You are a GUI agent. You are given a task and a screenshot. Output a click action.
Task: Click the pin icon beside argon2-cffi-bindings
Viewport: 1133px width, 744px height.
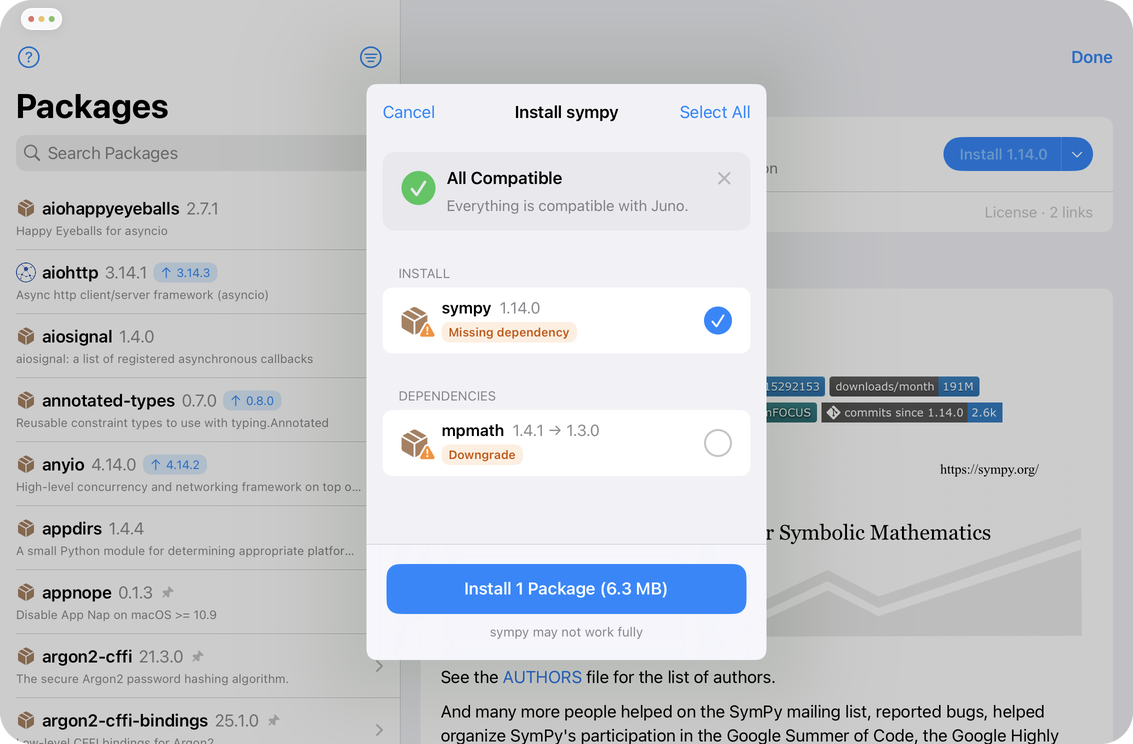[x=273, y=720]
